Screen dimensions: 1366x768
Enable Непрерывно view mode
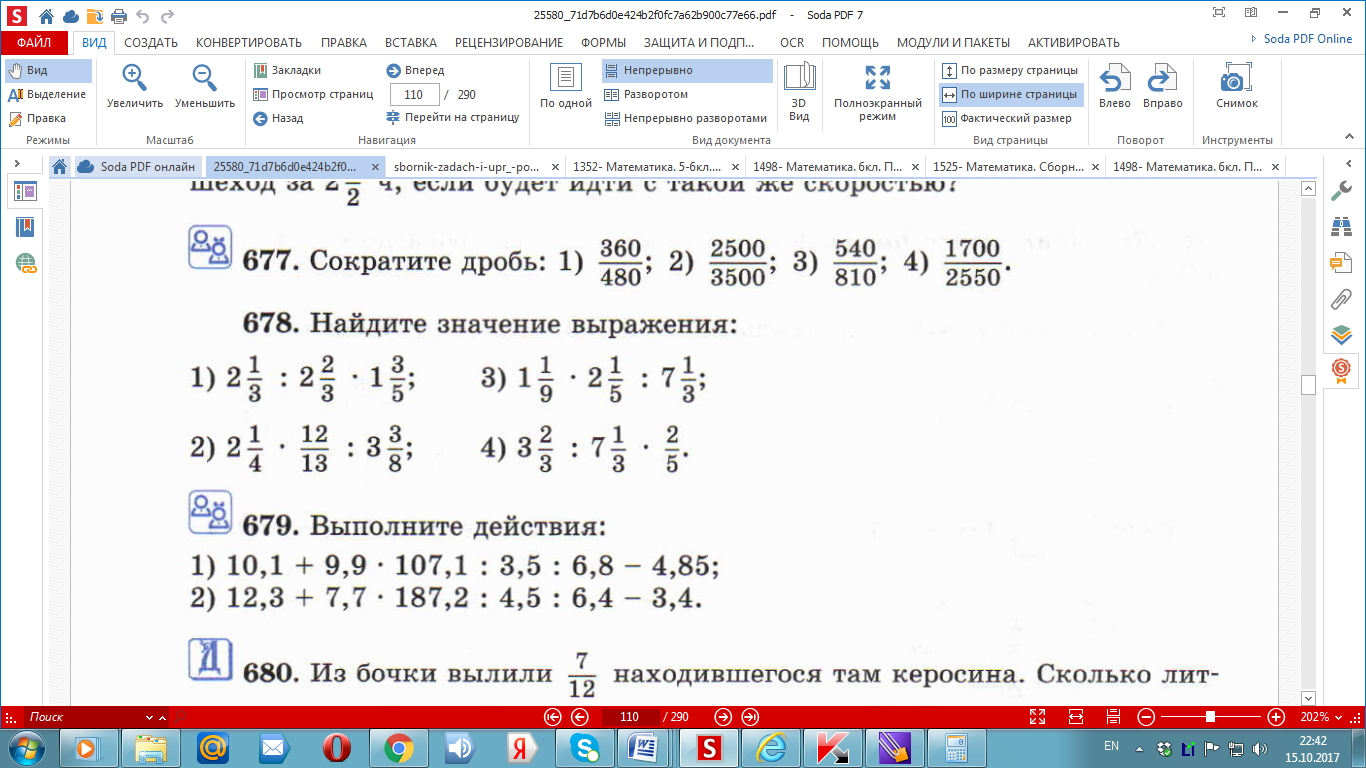(x=687, y=71)
